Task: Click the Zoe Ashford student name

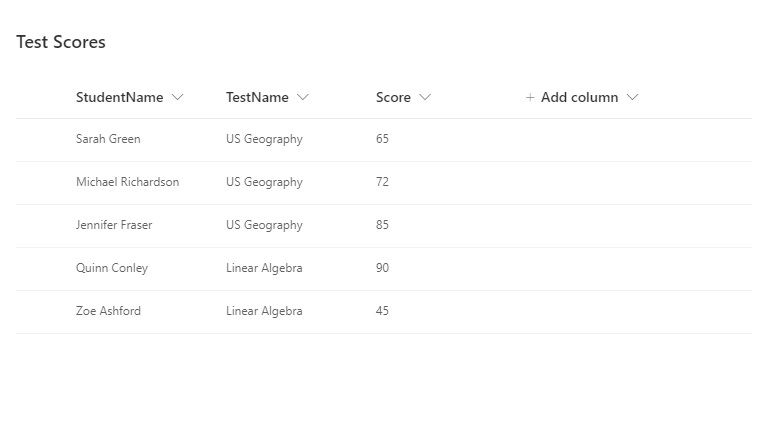Action: pyautogui.click(x=108, y=311)
